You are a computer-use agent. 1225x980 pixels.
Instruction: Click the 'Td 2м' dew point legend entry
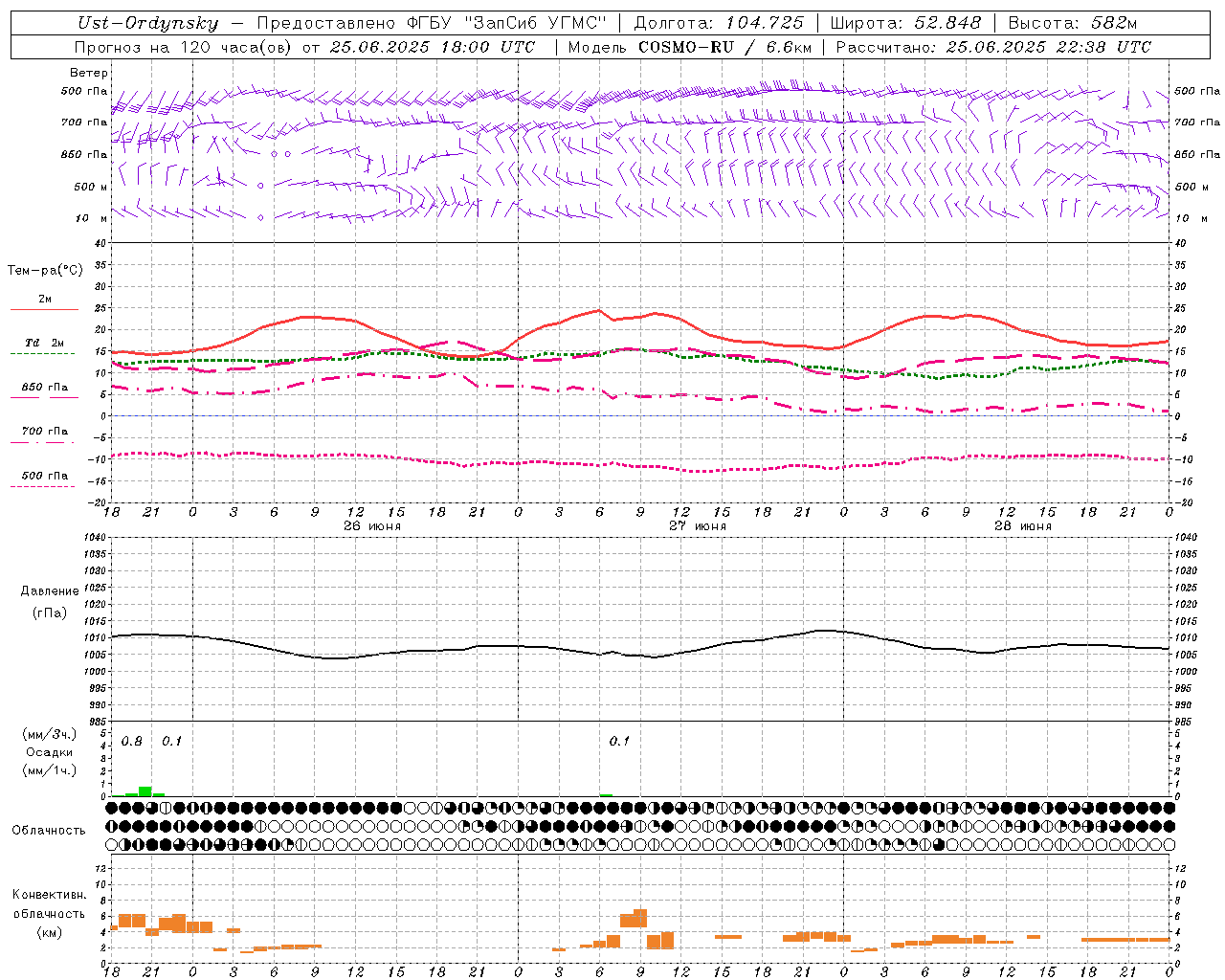coord(44,343)
